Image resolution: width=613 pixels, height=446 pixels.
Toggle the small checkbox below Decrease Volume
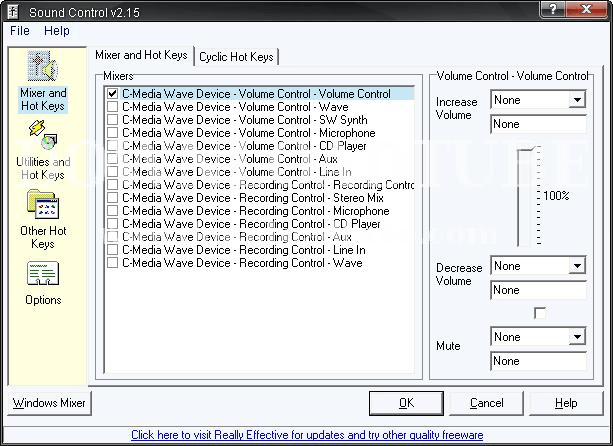click(540, 313)
